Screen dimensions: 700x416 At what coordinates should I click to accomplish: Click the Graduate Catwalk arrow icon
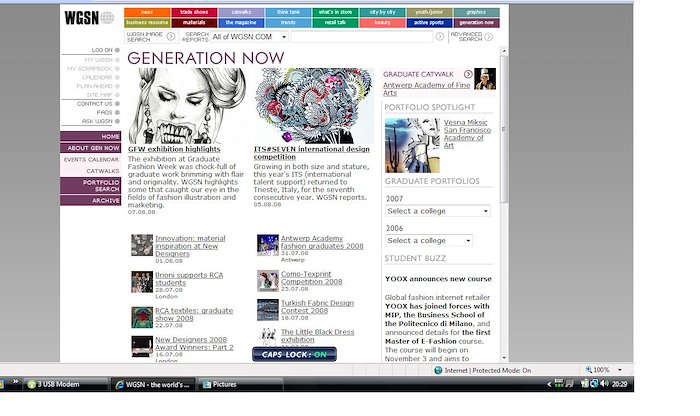tap(468, 74)
